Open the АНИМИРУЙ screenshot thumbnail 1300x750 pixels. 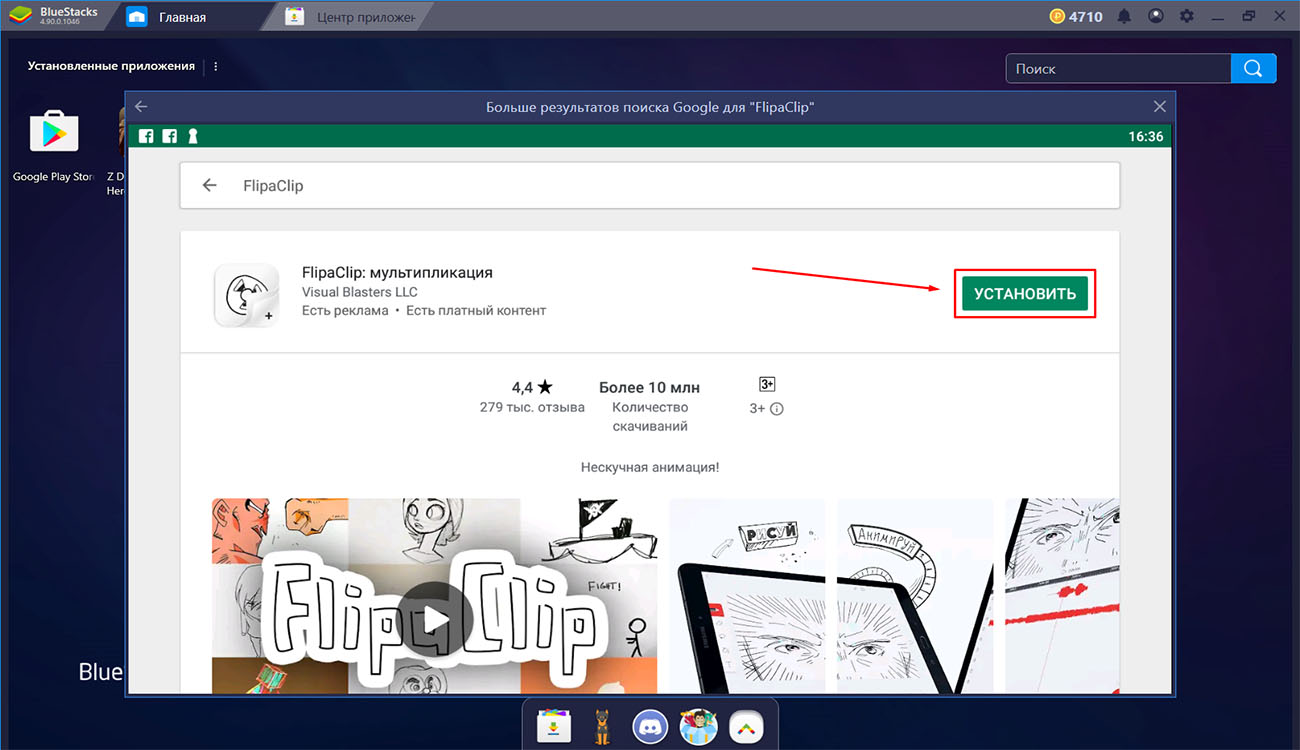[x=915, y=595]
